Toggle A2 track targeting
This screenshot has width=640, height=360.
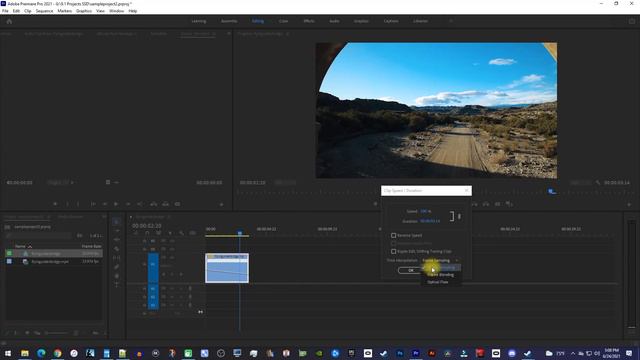point(153,297)
